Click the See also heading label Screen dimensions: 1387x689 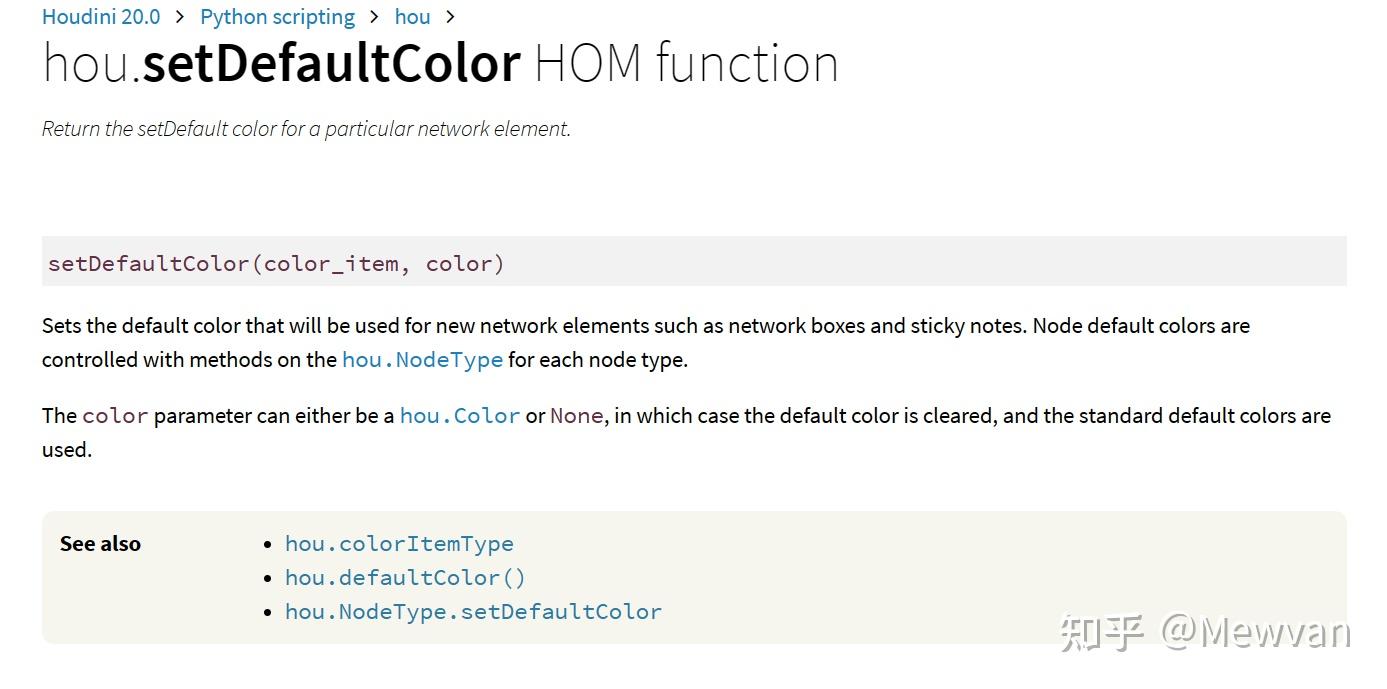(100, 544)
